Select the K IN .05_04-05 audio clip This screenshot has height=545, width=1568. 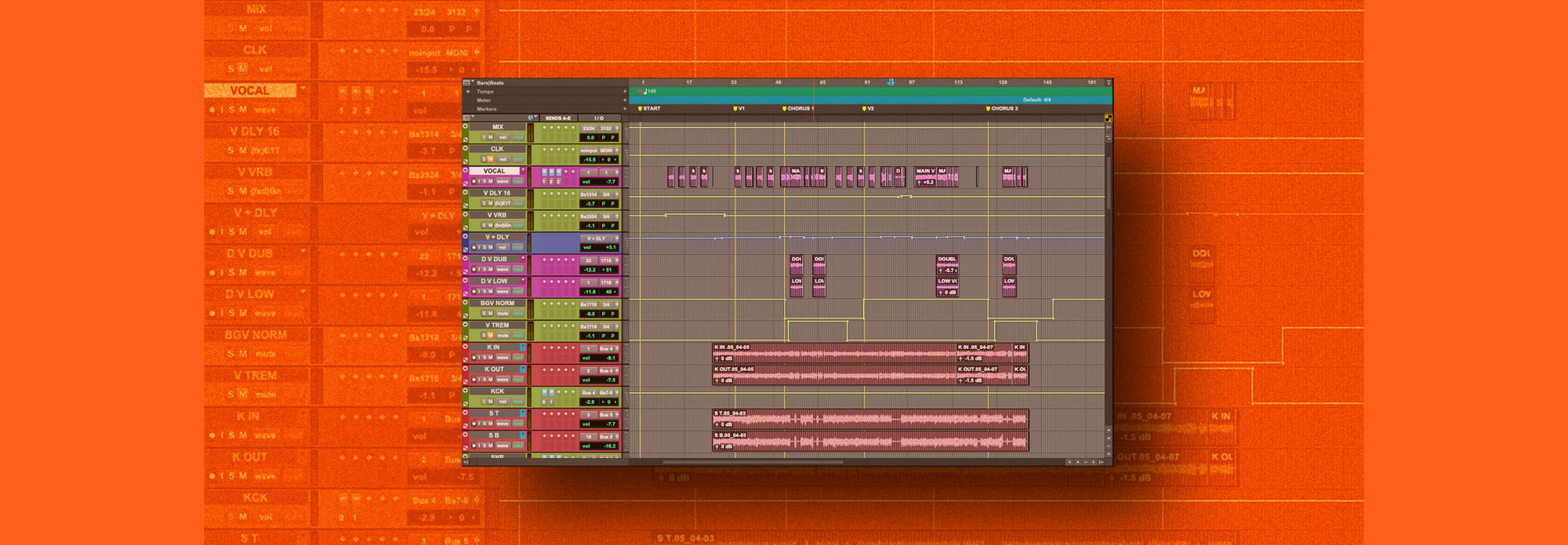point(834,353)
